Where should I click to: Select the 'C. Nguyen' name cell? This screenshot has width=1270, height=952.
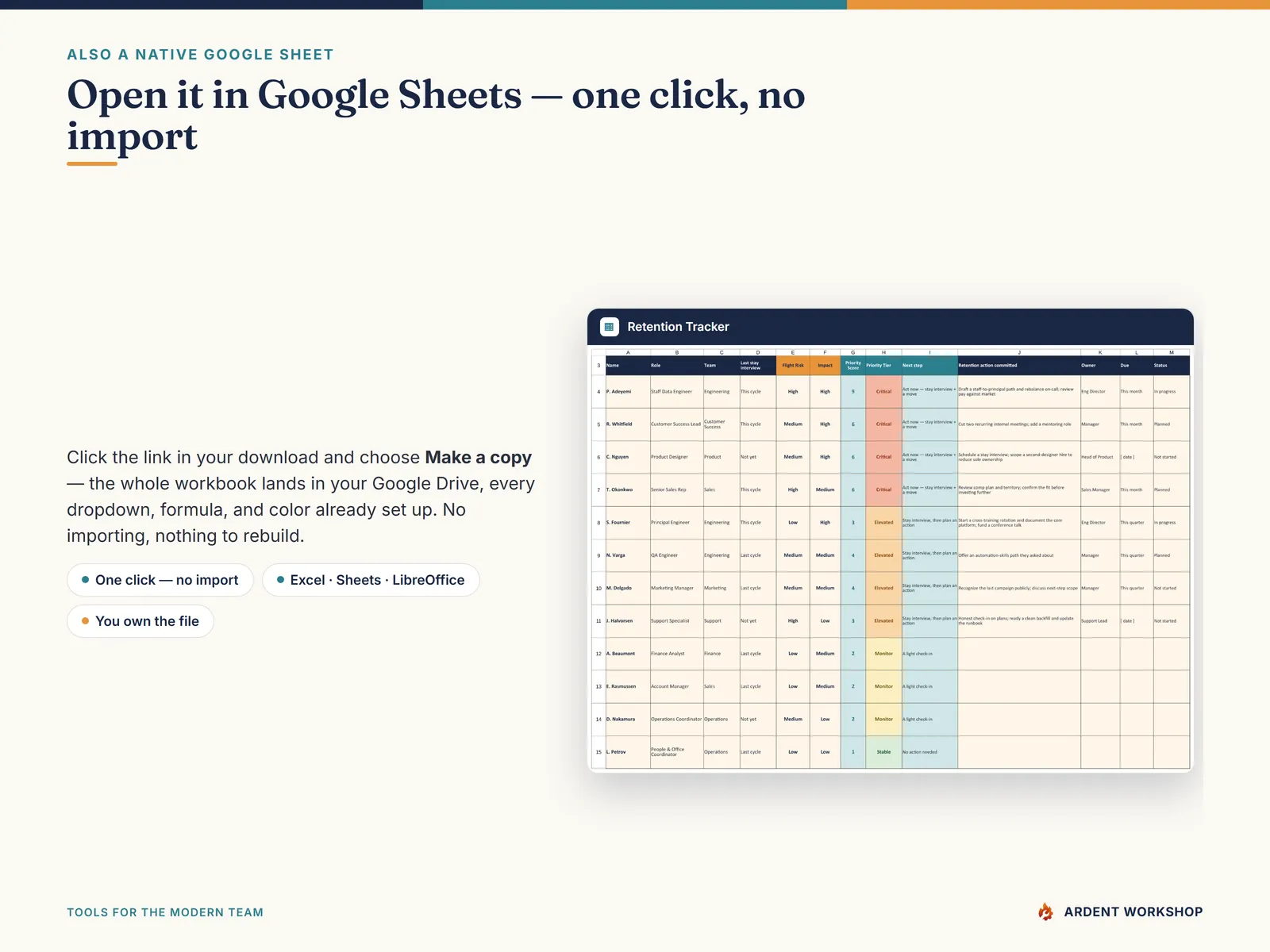tap(628, 457)
